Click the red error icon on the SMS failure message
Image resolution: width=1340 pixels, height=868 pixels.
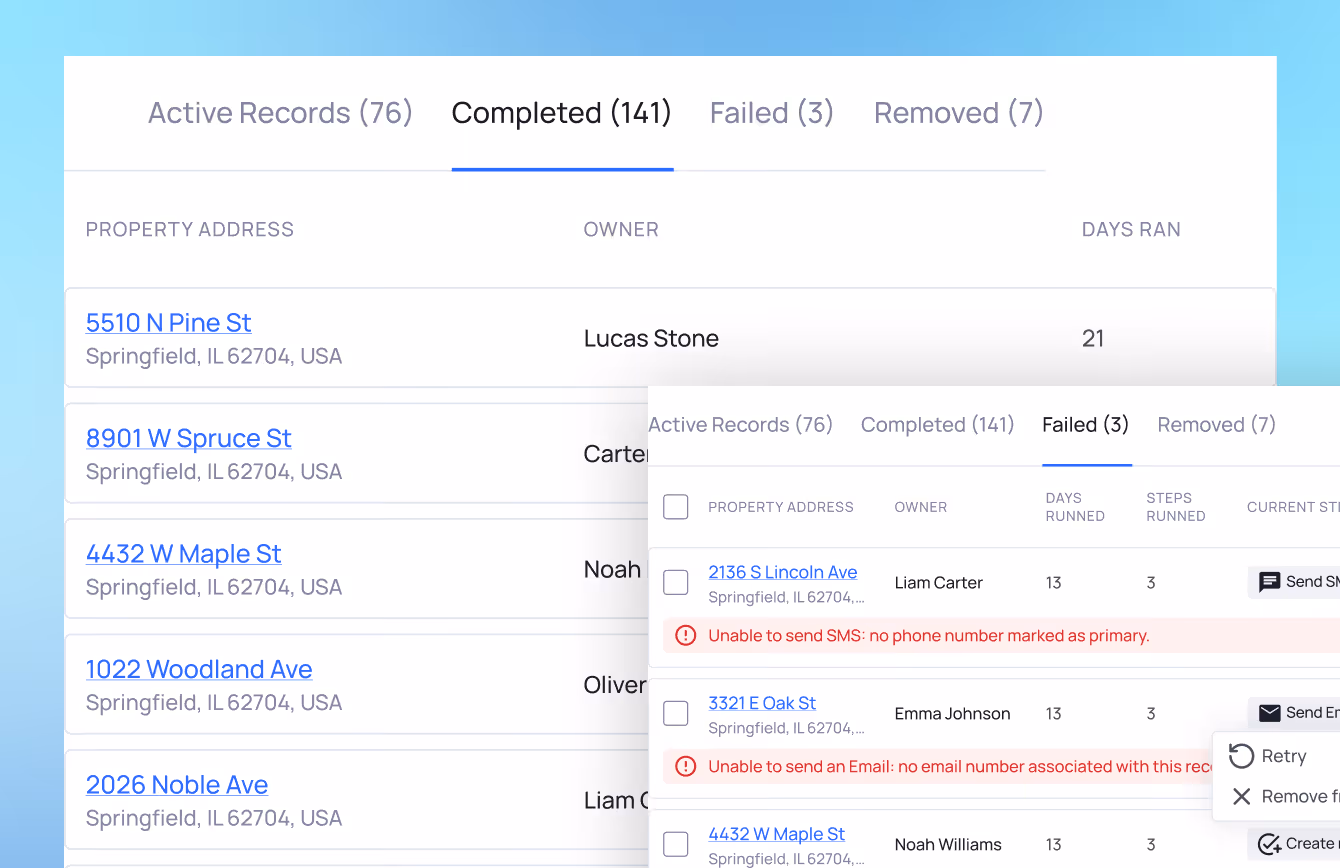[685, 635]
